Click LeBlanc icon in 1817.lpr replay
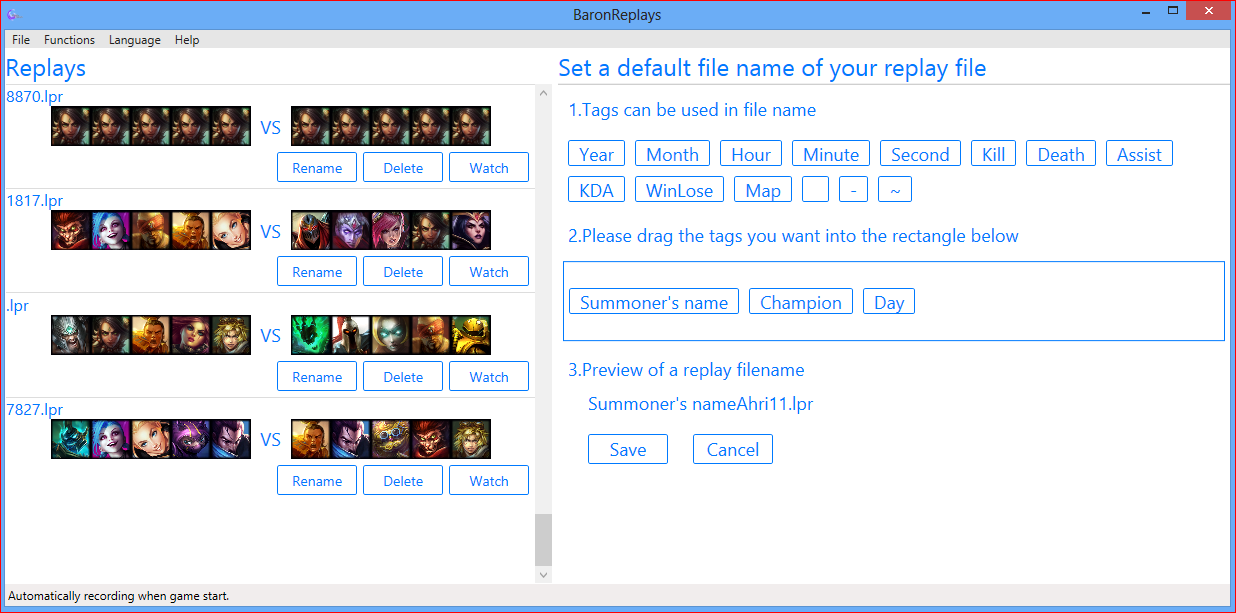The image size is (1236, 613). (x=471, y=231)
